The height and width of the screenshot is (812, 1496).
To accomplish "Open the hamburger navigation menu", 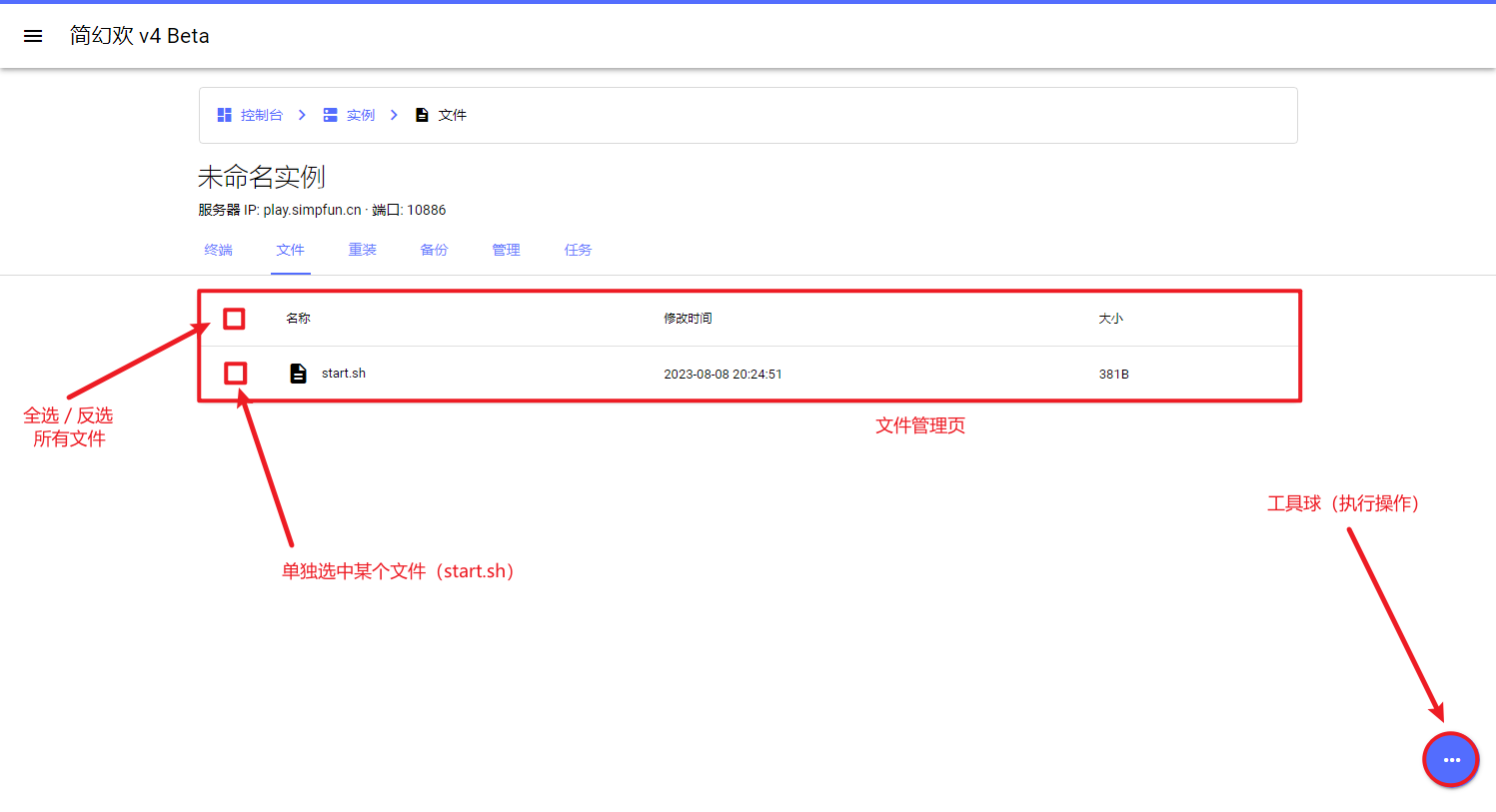I will pos(33,36).
